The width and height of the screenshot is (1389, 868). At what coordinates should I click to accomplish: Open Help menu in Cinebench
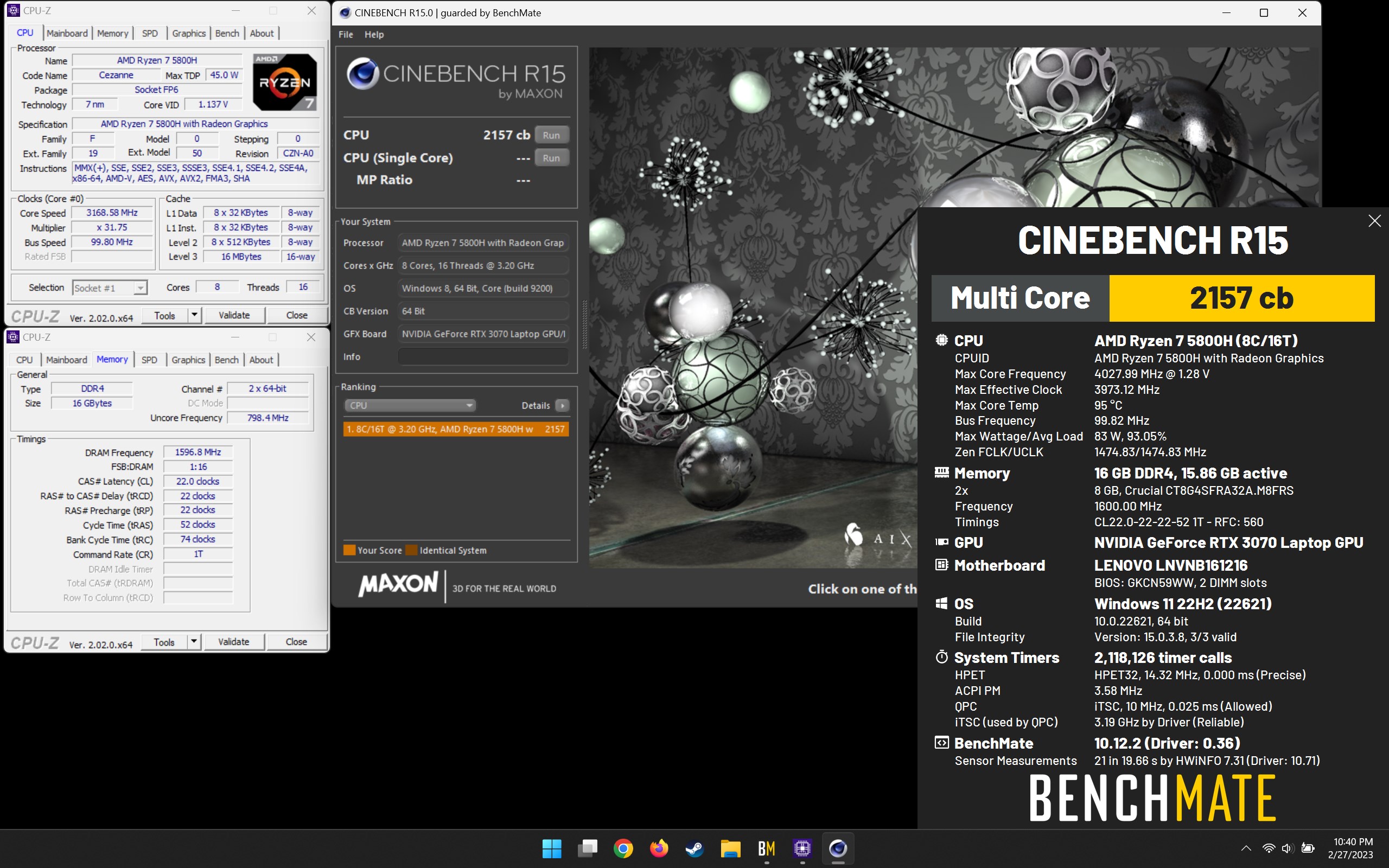374,34
